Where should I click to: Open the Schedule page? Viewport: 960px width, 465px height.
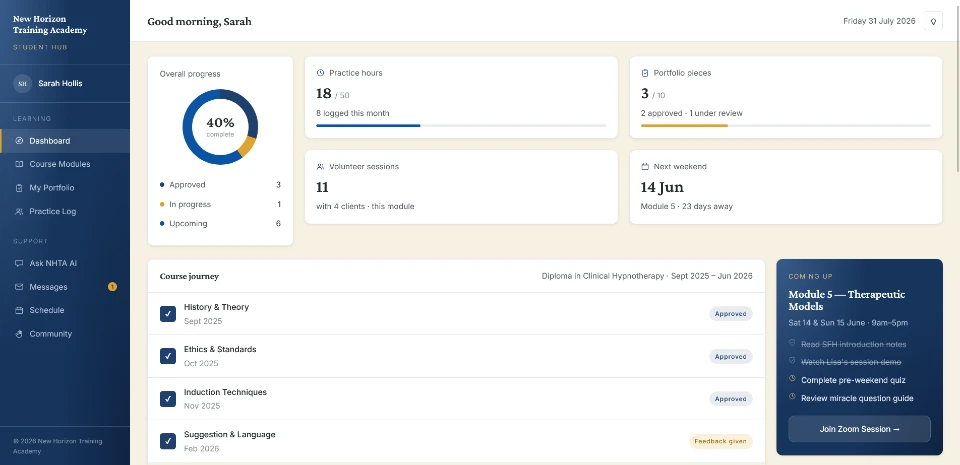click(x=65, y=310)
